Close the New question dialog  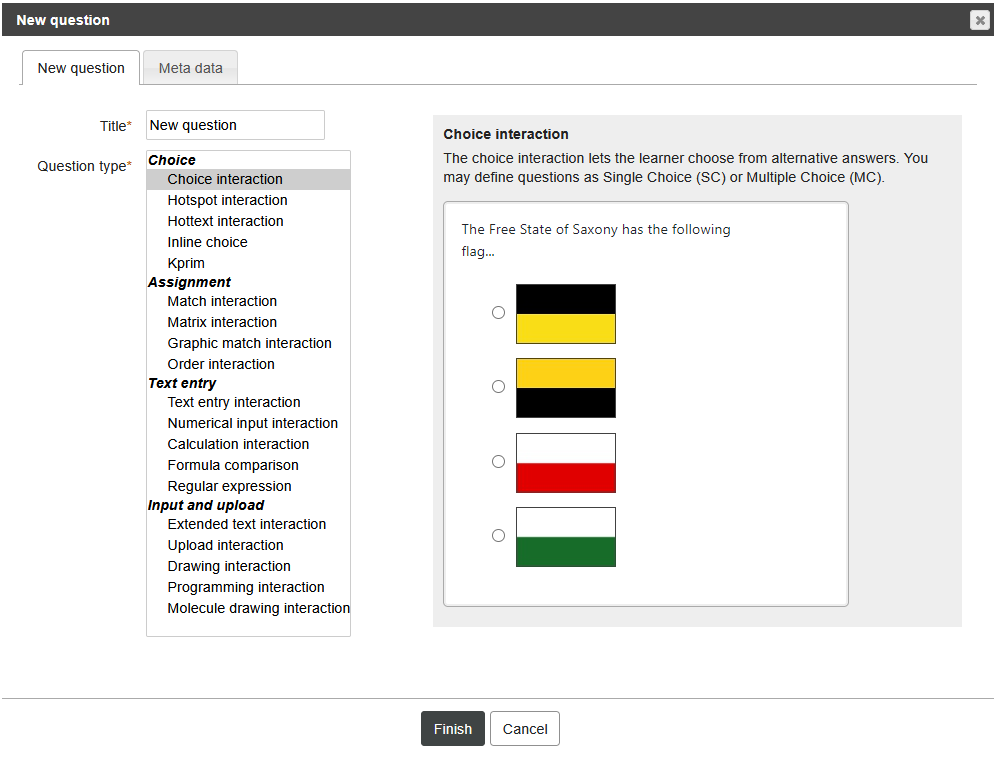pyautogui.click(x=979, y=20)
